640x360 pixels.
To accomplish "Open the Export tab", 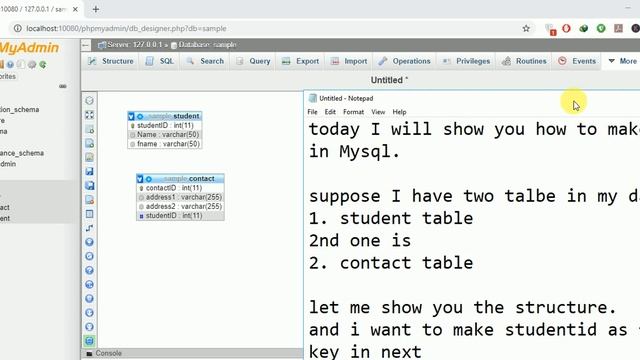I will click(x=300, y=61).
